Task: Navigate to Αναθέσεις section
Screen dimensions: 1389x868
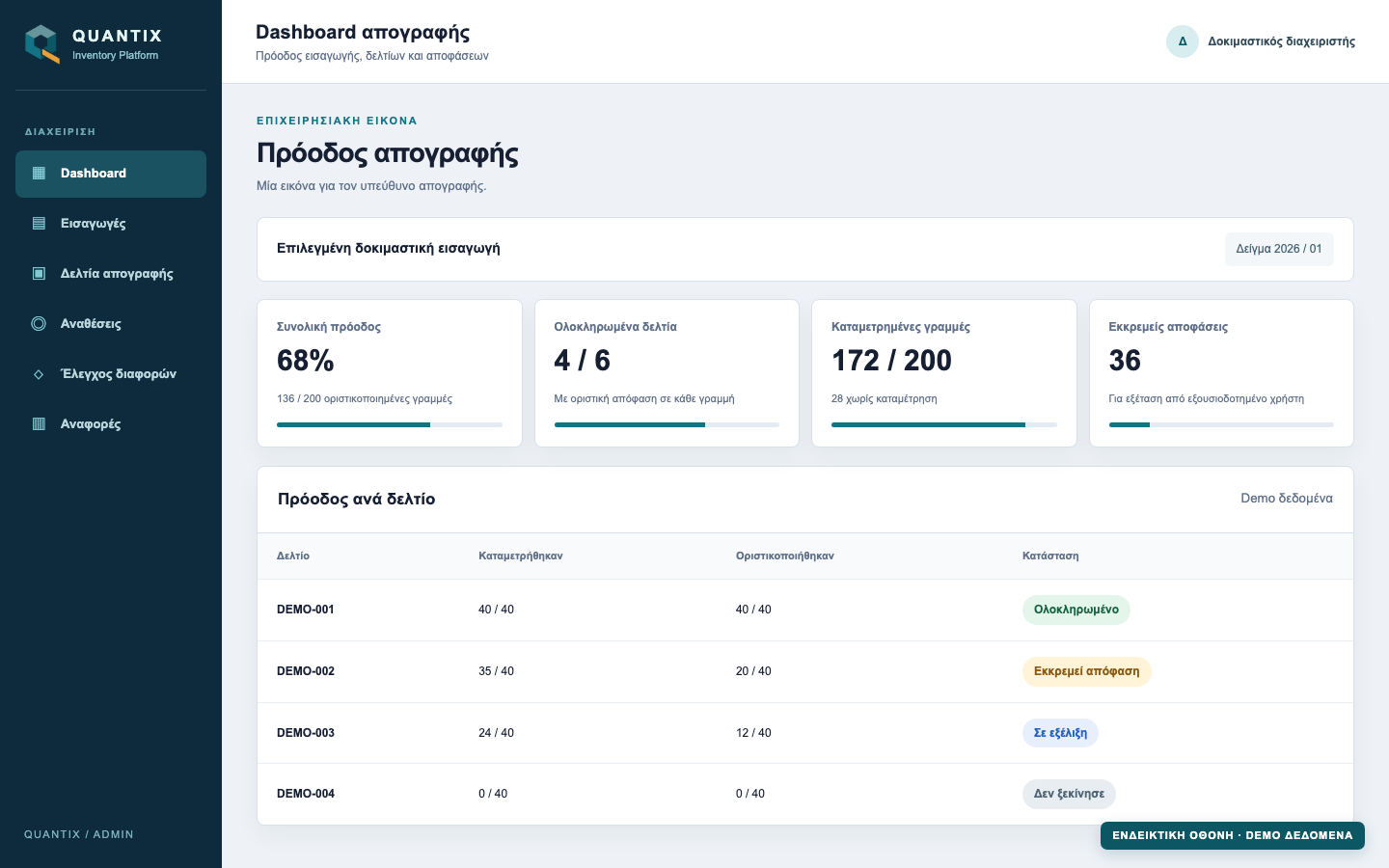Action: coord(111,324)
